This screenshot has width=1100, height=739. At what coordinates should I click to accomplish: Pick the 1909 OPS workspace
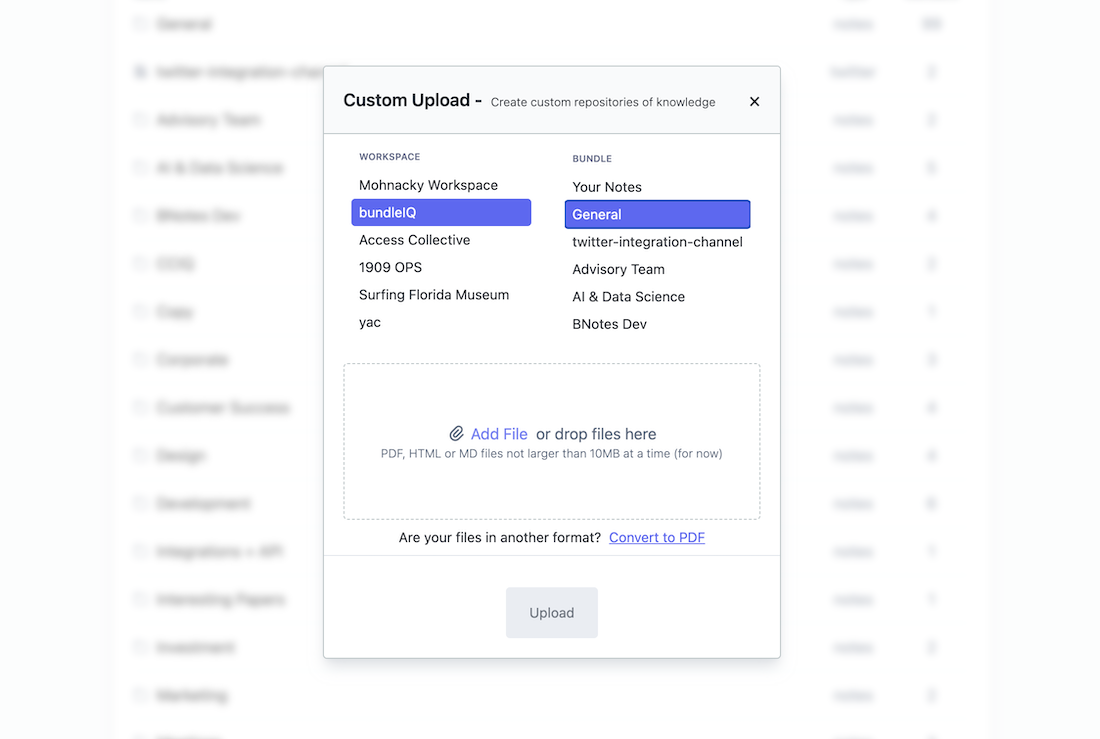[x=390, y=267]
